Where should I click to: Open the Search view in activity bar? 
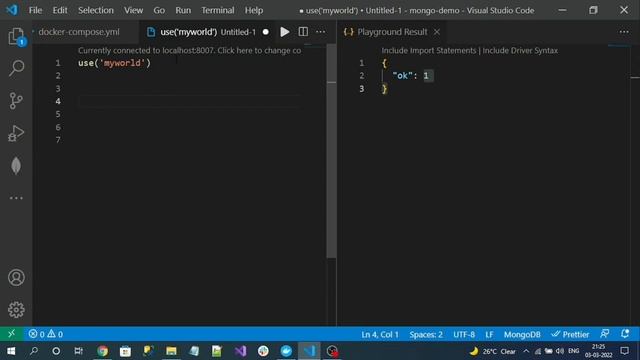tap(16, 68)
